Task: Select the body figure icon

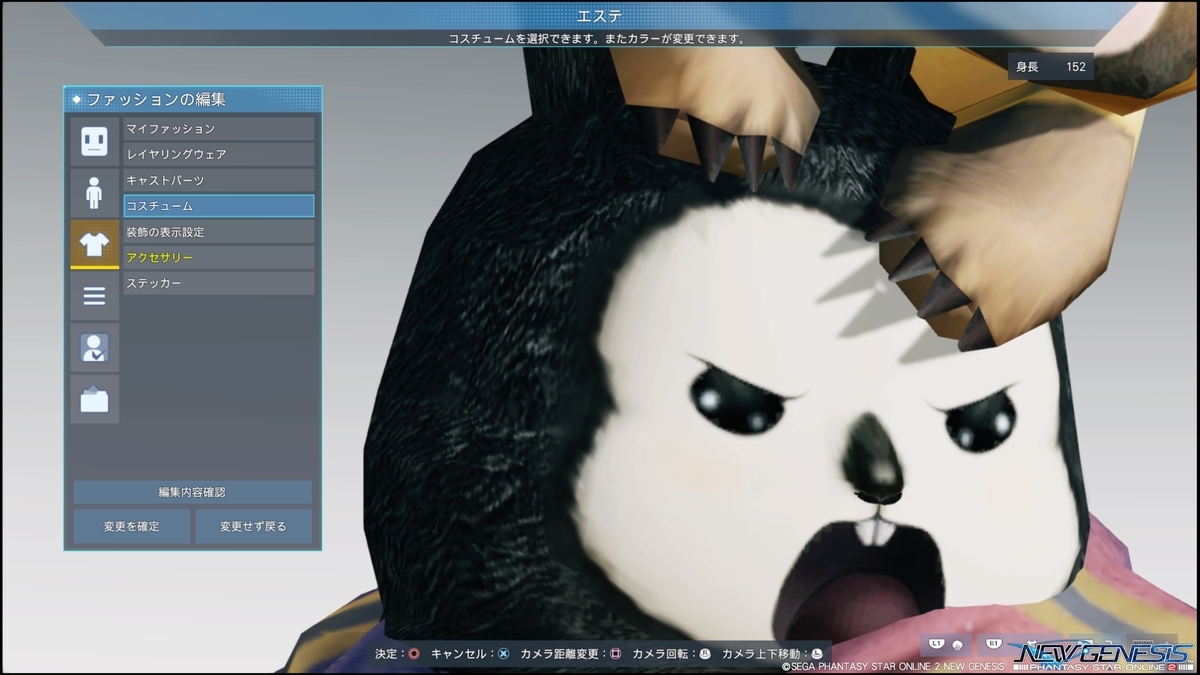Action: pyautogui.click(x=94, y=193)
